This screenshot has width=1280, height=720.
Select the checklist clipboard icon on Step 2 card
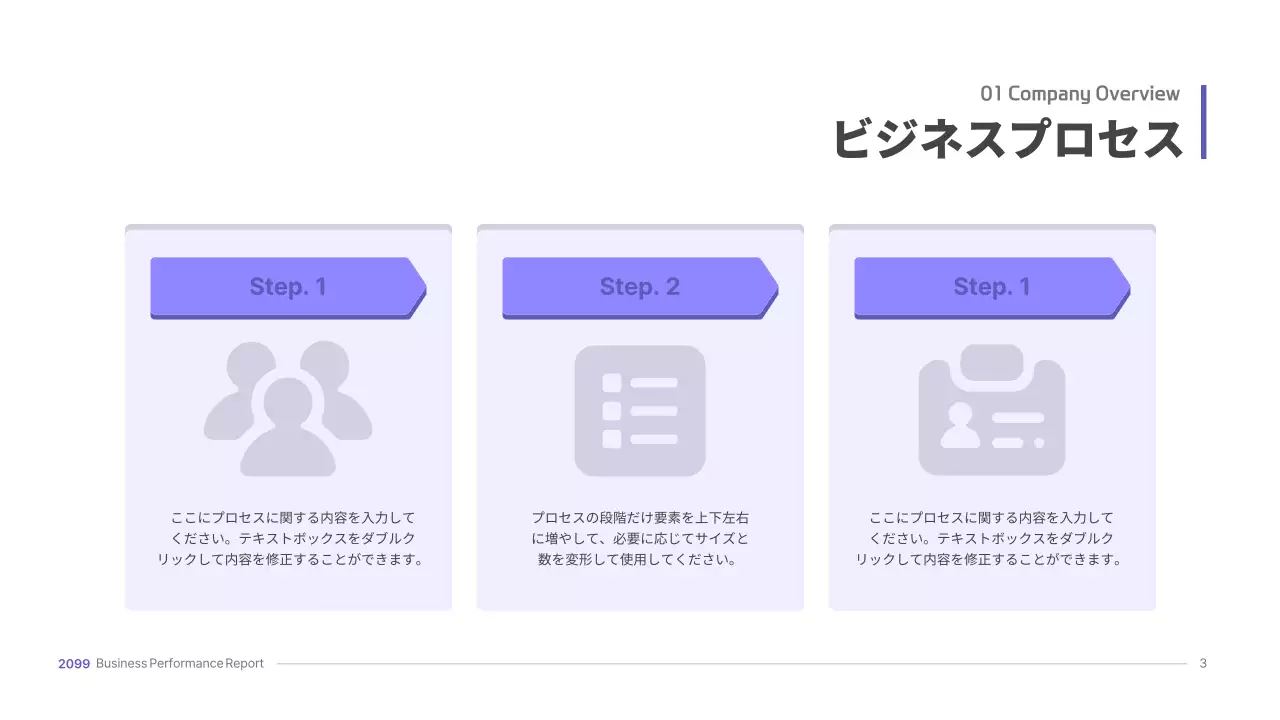coord(640,410)
